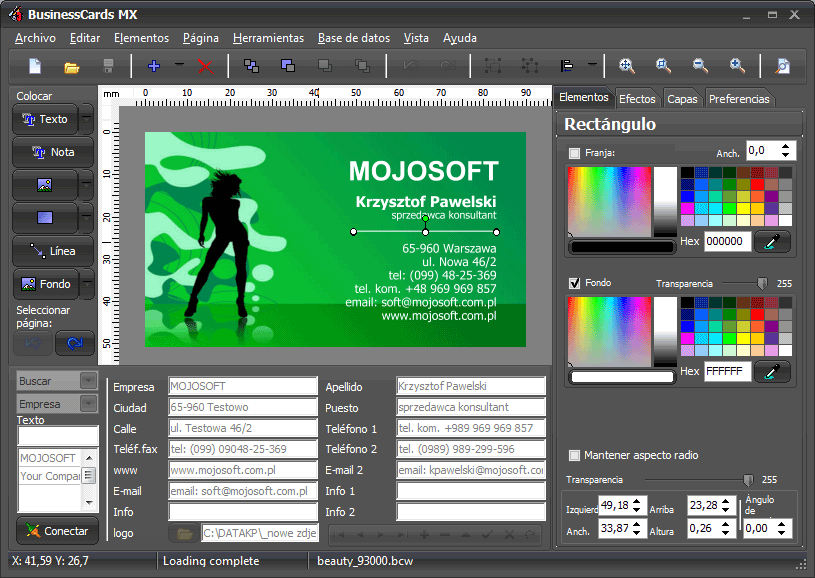Expand the Buscar dropdown
Viewport: 815px width, 578px height.
coord(88,381)
